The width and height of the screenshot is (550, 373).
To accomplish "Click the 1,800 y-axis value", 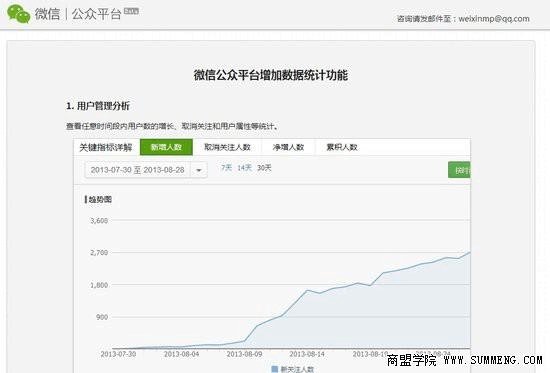I will [x=99, y=285].
